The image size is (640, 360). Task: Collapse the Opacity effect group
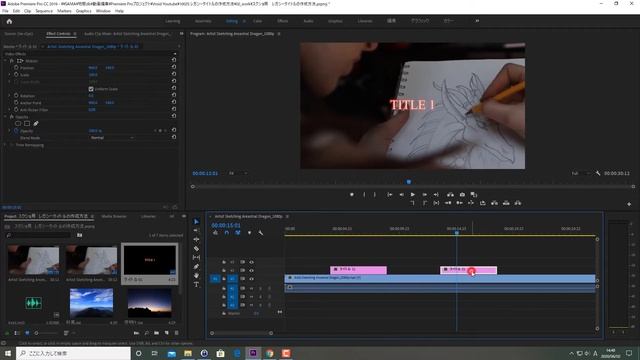pyautogui.click(x=5, y=116)
